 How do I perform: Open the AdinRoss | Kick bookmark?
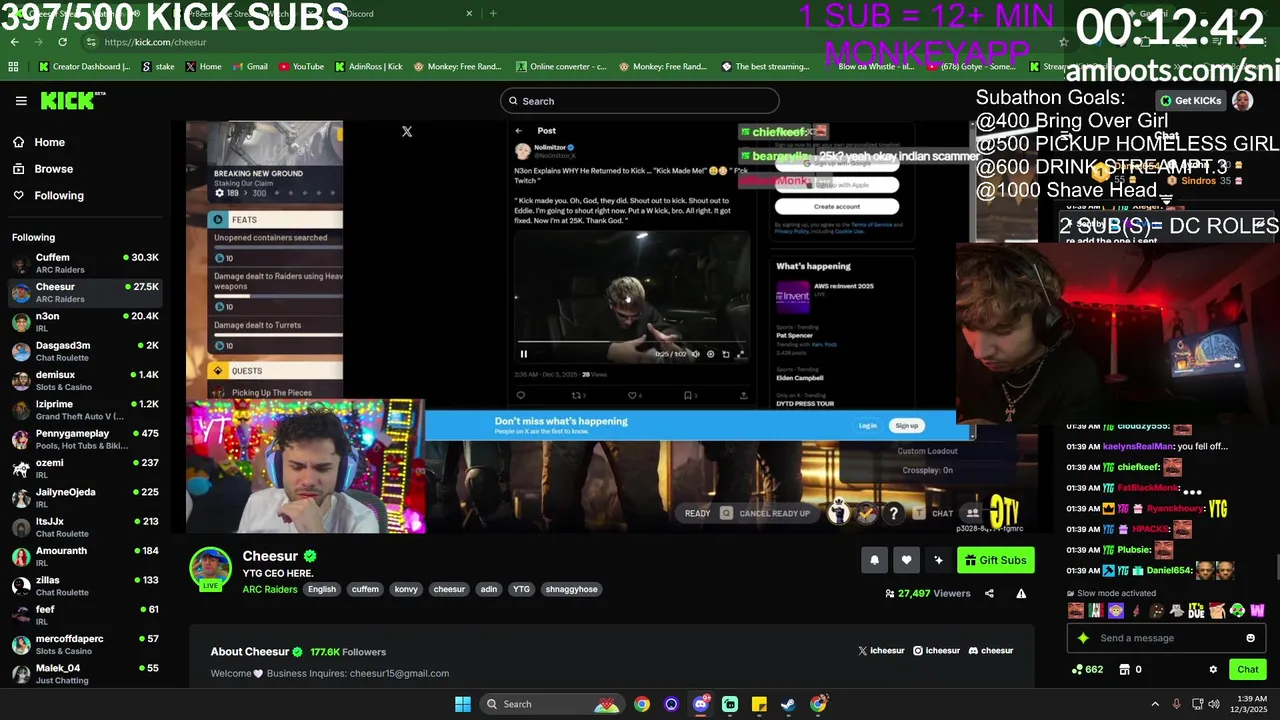click(368, 67)
